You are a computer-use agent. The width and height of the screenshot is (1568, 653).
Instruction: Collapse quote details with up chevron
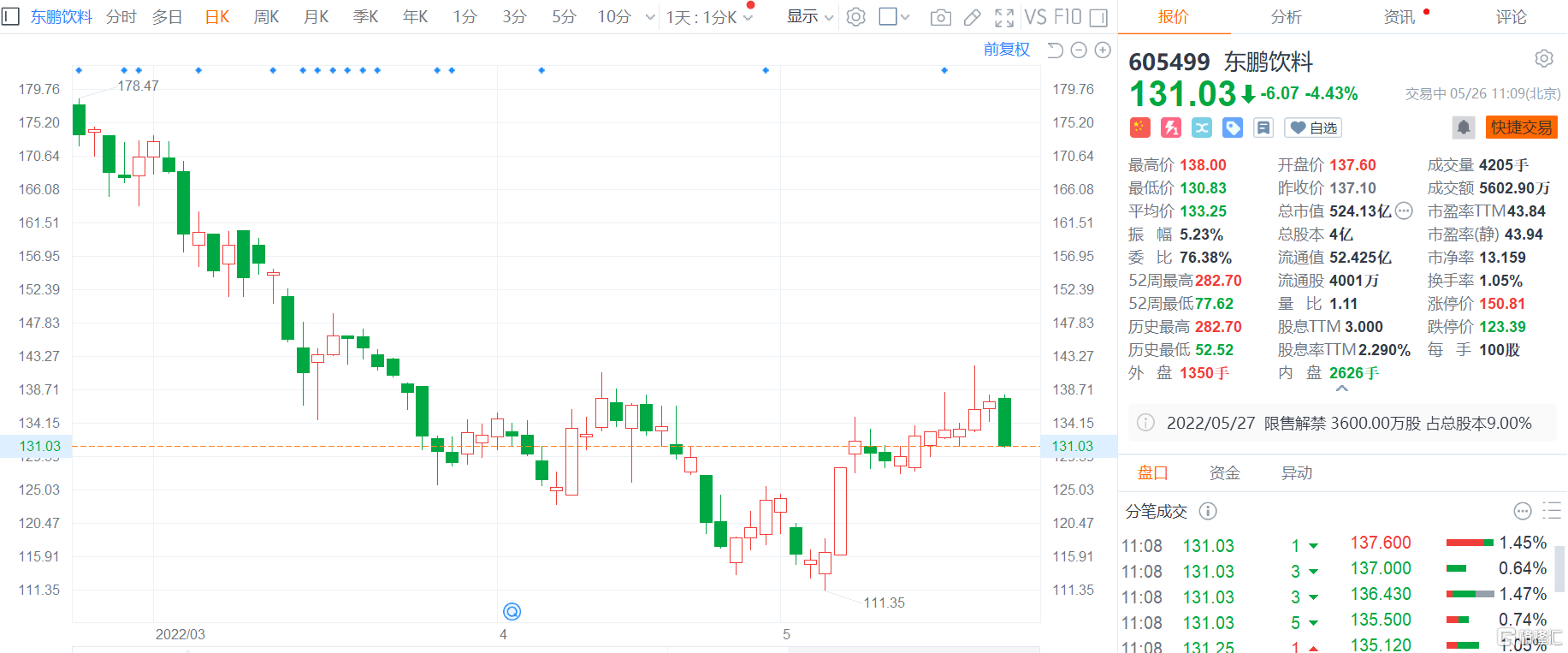click(x=1342, y=389)
